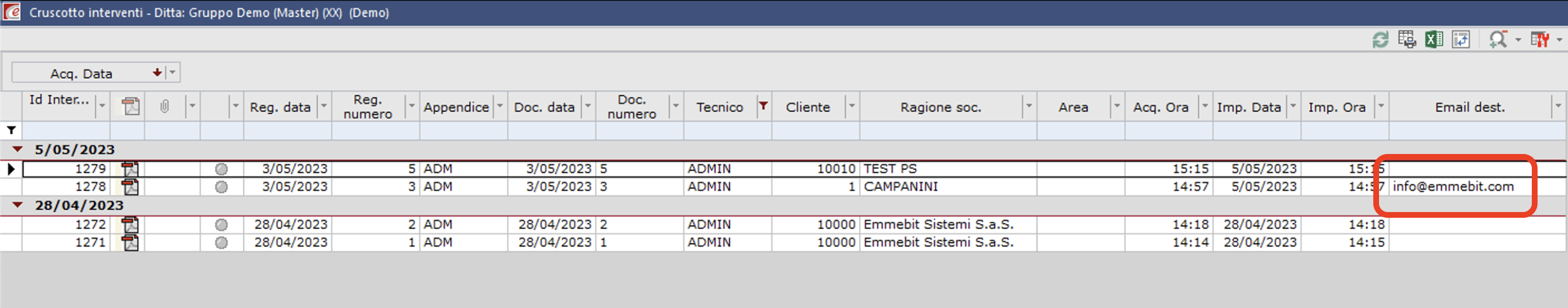Export the grid to Excel
Image resolution: width=1568 pixels, height=308 pixels.
[1434, 40]
